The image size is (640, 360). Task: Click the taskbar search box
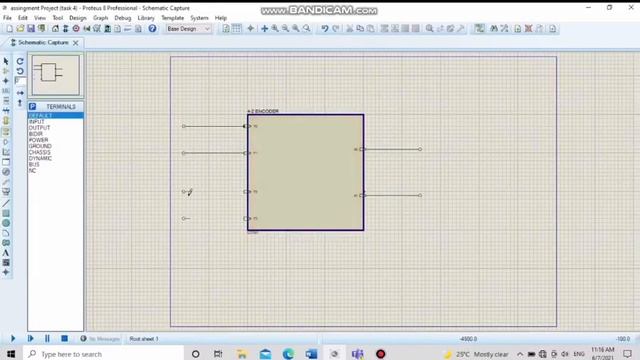[104, 354]
